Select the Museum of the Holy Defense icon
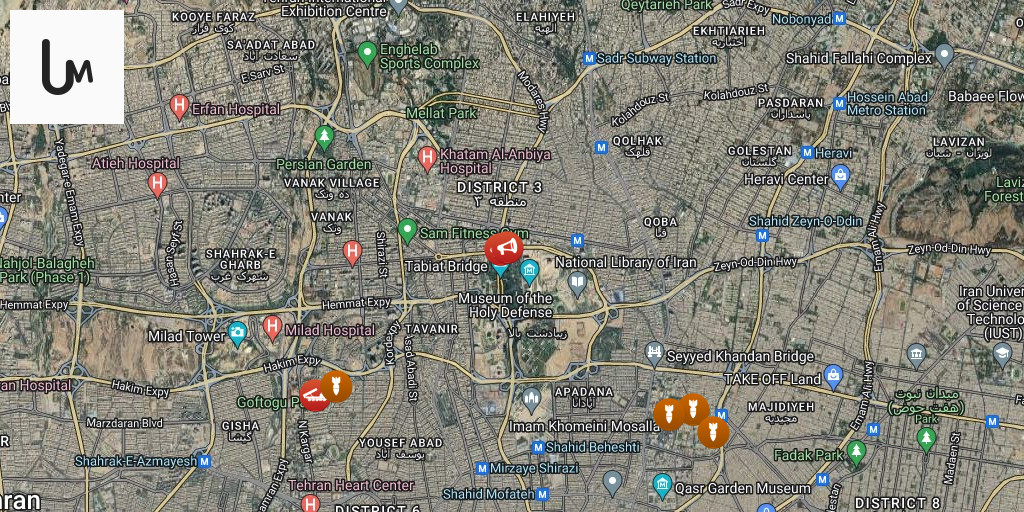 530,270
